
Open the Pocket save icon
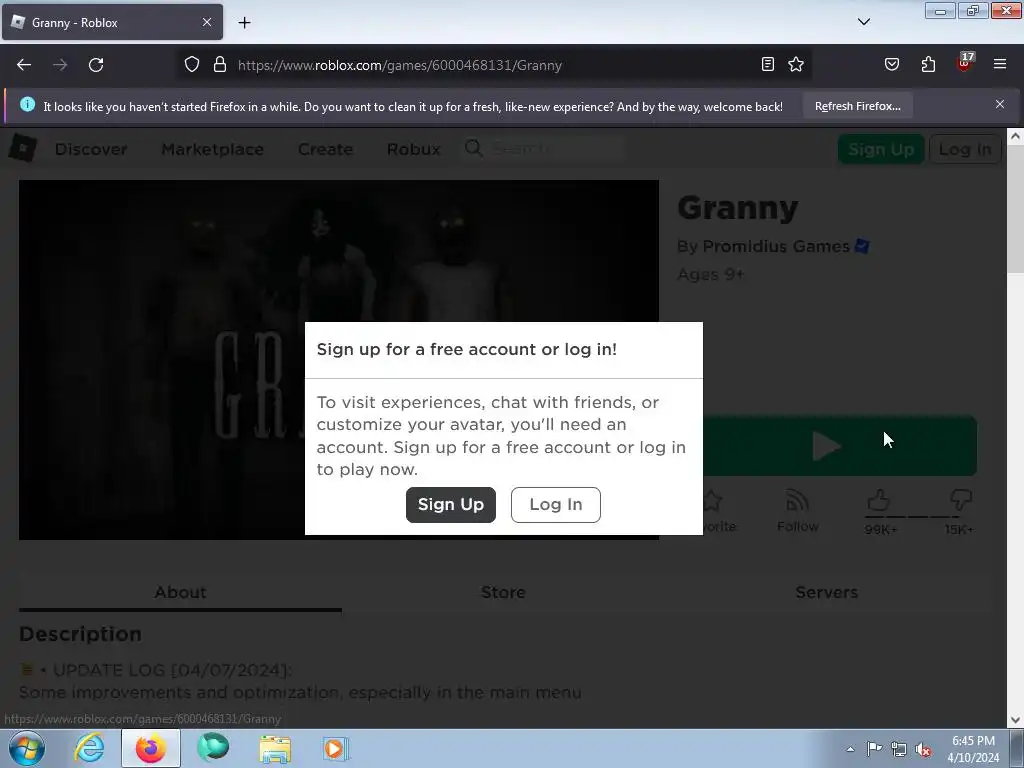point(891,64)
